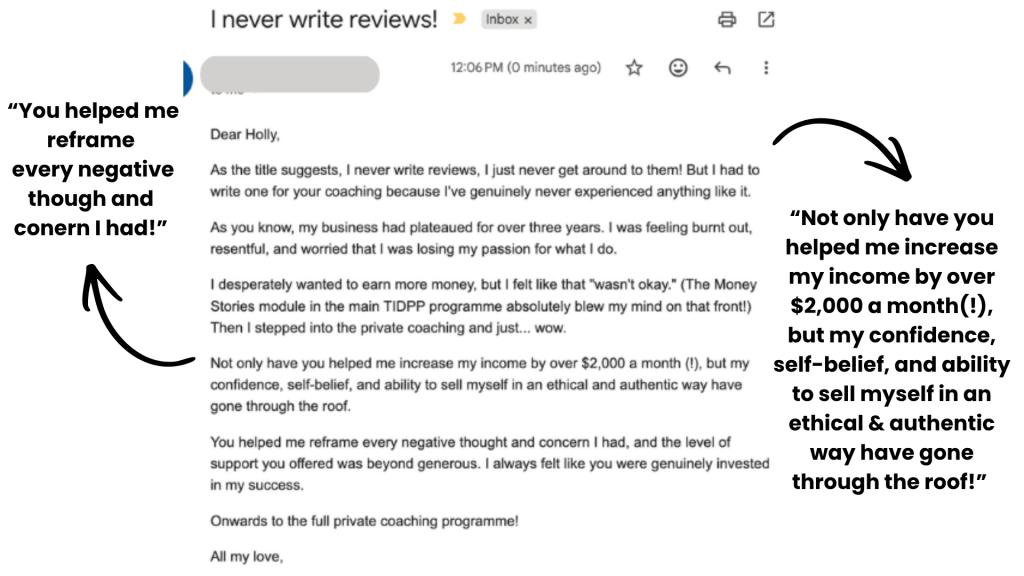Click the 'All my love,' sign-off
This screenshot has height=576, width=1024.
[x=246, y=556]
